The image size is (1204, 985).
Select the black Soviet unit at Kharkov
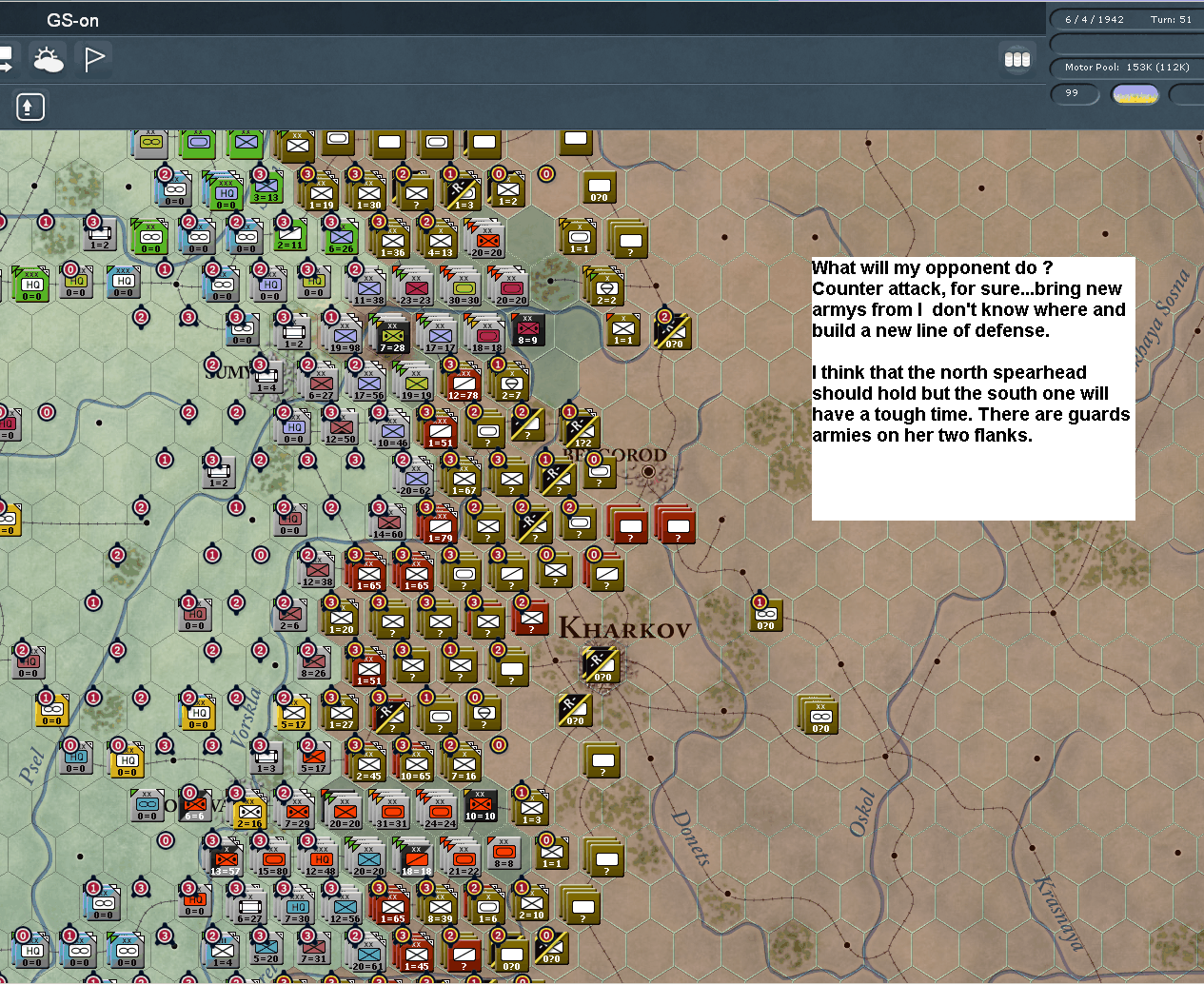click(602, 665)
